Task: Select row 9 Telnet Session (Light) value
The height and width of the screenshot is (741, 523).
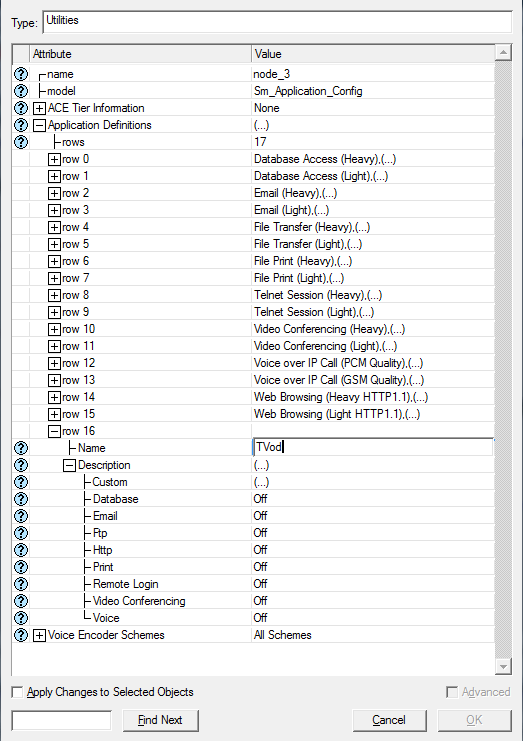Action: [314, 312]
